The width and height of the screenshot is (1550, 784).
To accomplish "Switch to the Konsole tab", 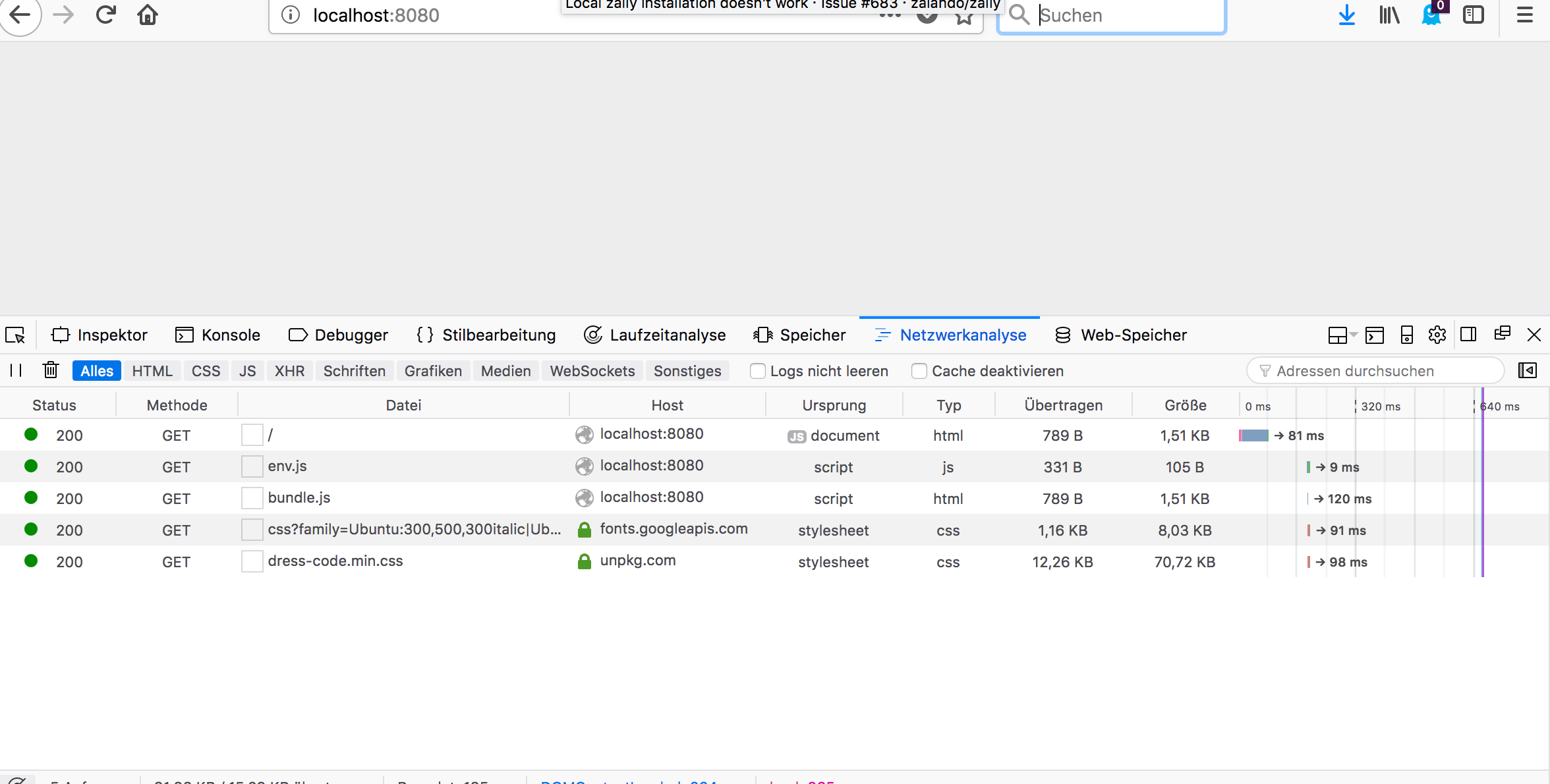I will tap(217, 335).
